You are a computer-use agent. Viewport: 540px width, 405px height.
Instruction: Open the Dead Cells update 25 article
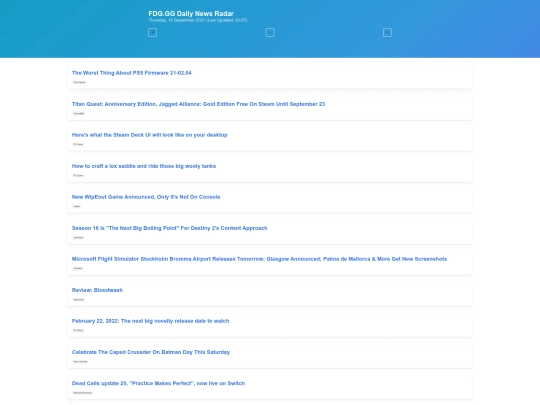pos(158,383)
